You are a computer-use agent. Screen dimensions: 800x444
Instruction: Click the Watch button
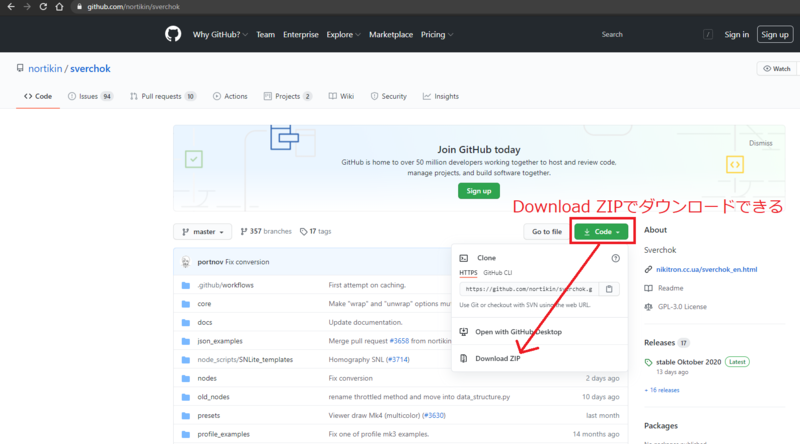(x=777, y=68)
